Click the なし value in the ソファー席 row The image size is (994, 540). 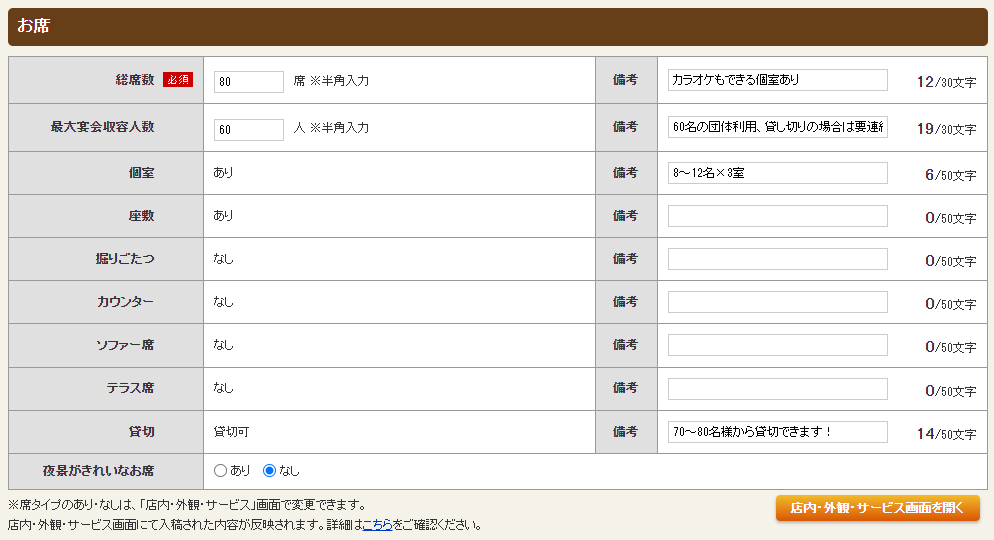coord(223,345)
